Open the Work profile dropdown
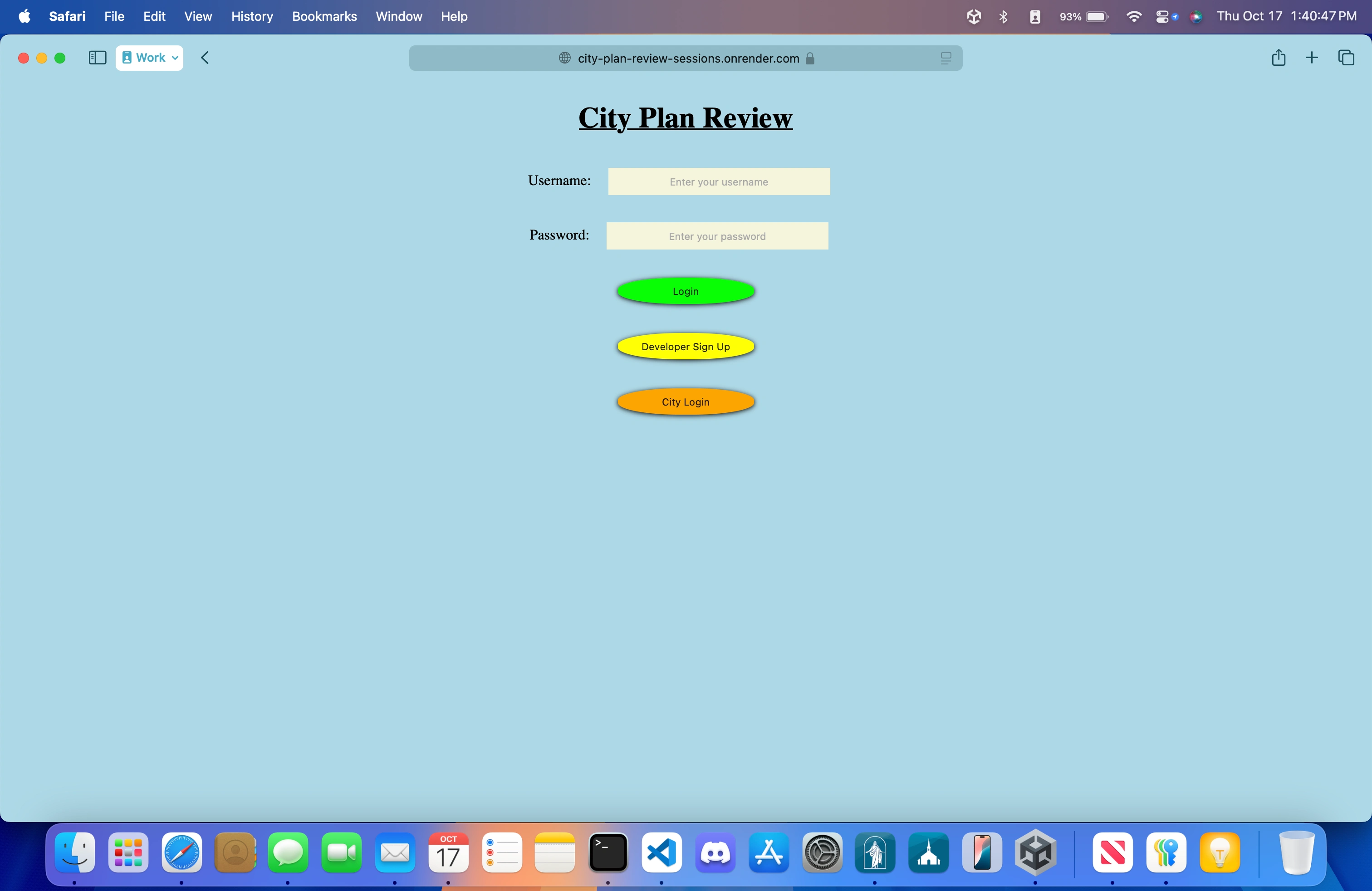Screen dimensions: 1372x891 [x=150, y=58]
